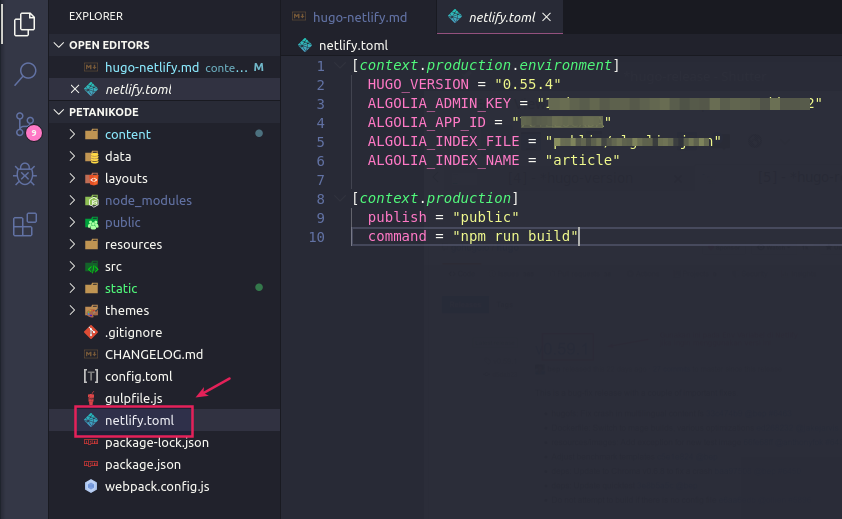Expand the public folder
842x519 pixels.
pyautogui.click(x=72, y=222)
